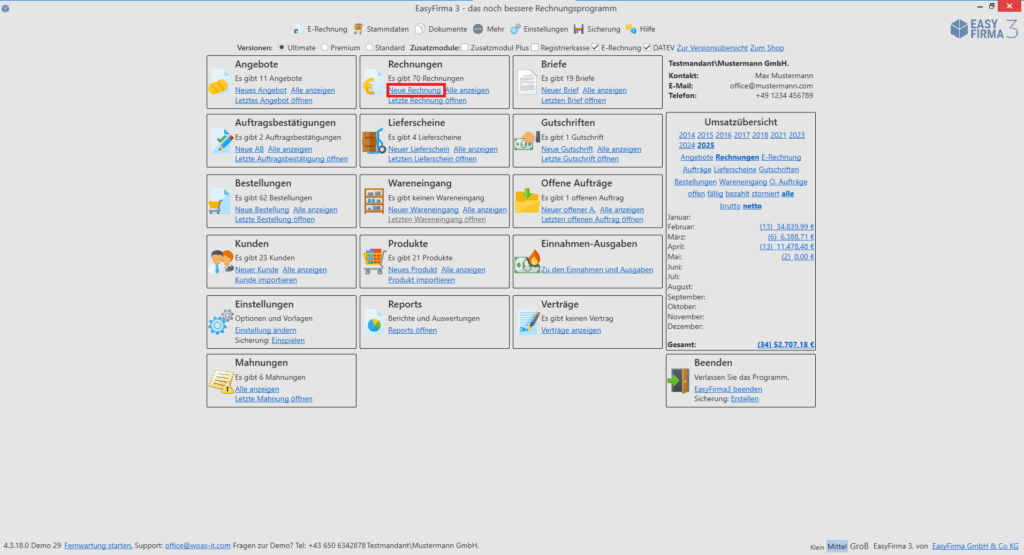1024x555 pixels.
Task: Open the Hilfe menu
Action: [641, 29]
